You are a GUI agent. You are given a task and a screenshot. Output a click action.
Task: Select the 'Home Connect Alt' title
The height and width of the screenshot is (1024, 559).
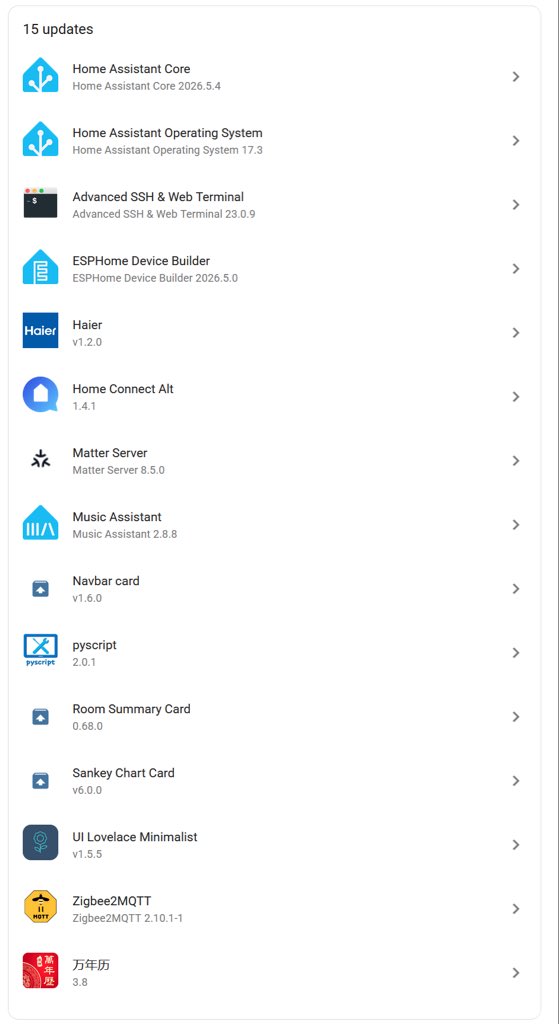pos(123,389)
